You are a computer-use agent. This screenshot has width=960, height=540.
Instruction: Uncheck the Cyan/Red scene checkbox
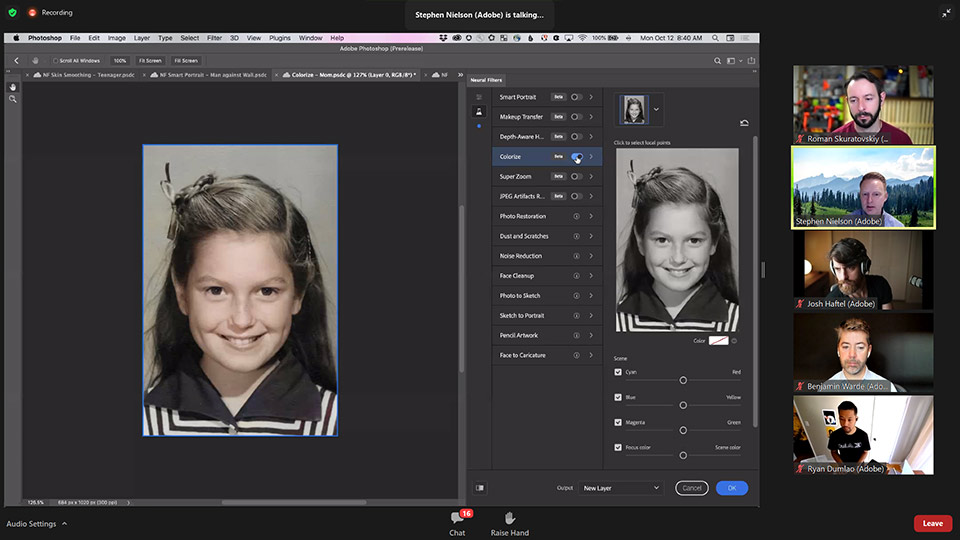pos(618,372)
